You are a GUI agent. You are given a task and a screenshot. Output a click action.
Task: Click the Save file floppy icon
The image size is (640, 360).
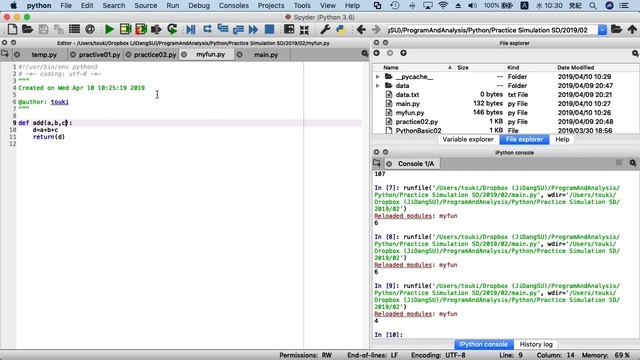[x=43, y=29]
